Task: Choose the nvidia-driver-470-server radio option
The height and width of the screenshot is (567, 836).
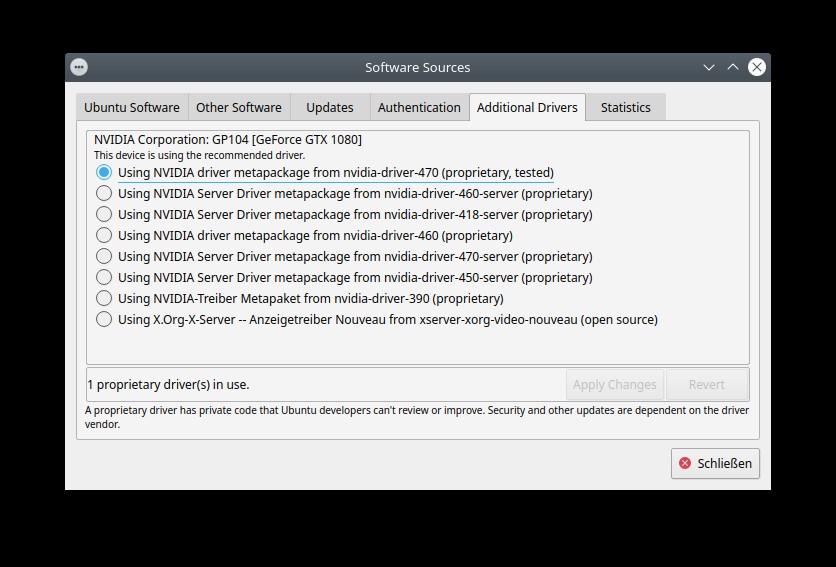Action: click(104, 256)
